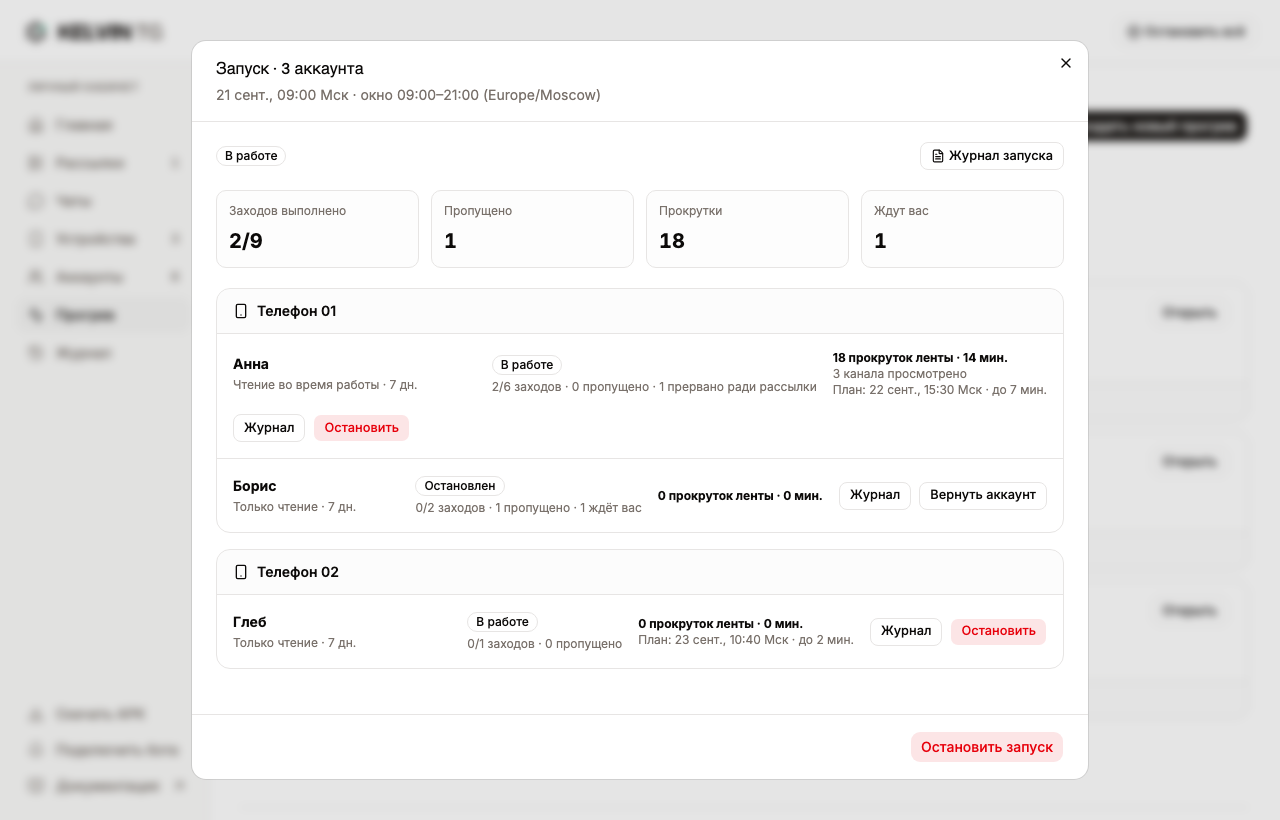Stop account Анна with Остановить

pyautogui.click(x=362, y=428)
